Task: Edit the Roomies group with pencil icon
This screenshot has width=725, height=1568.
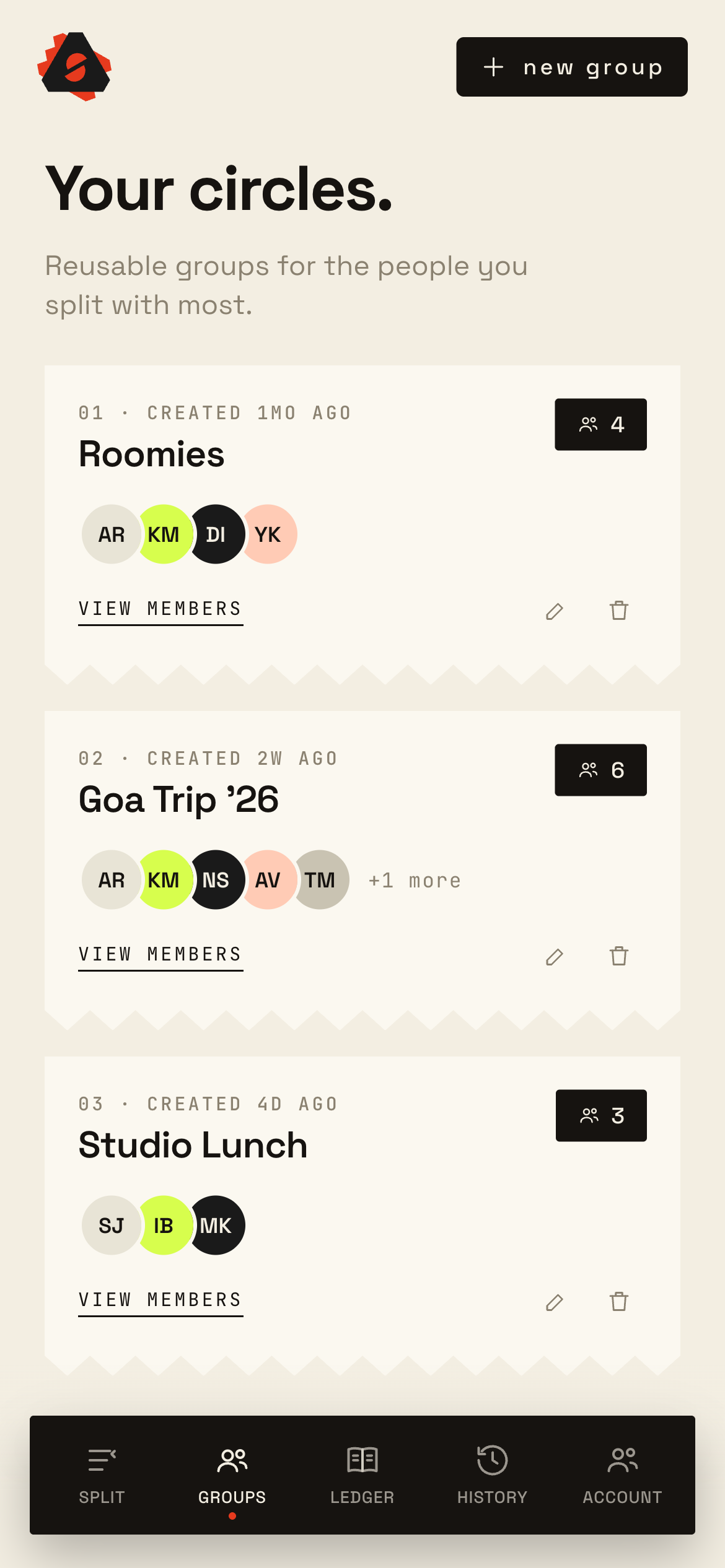Action: coord(555,611)
